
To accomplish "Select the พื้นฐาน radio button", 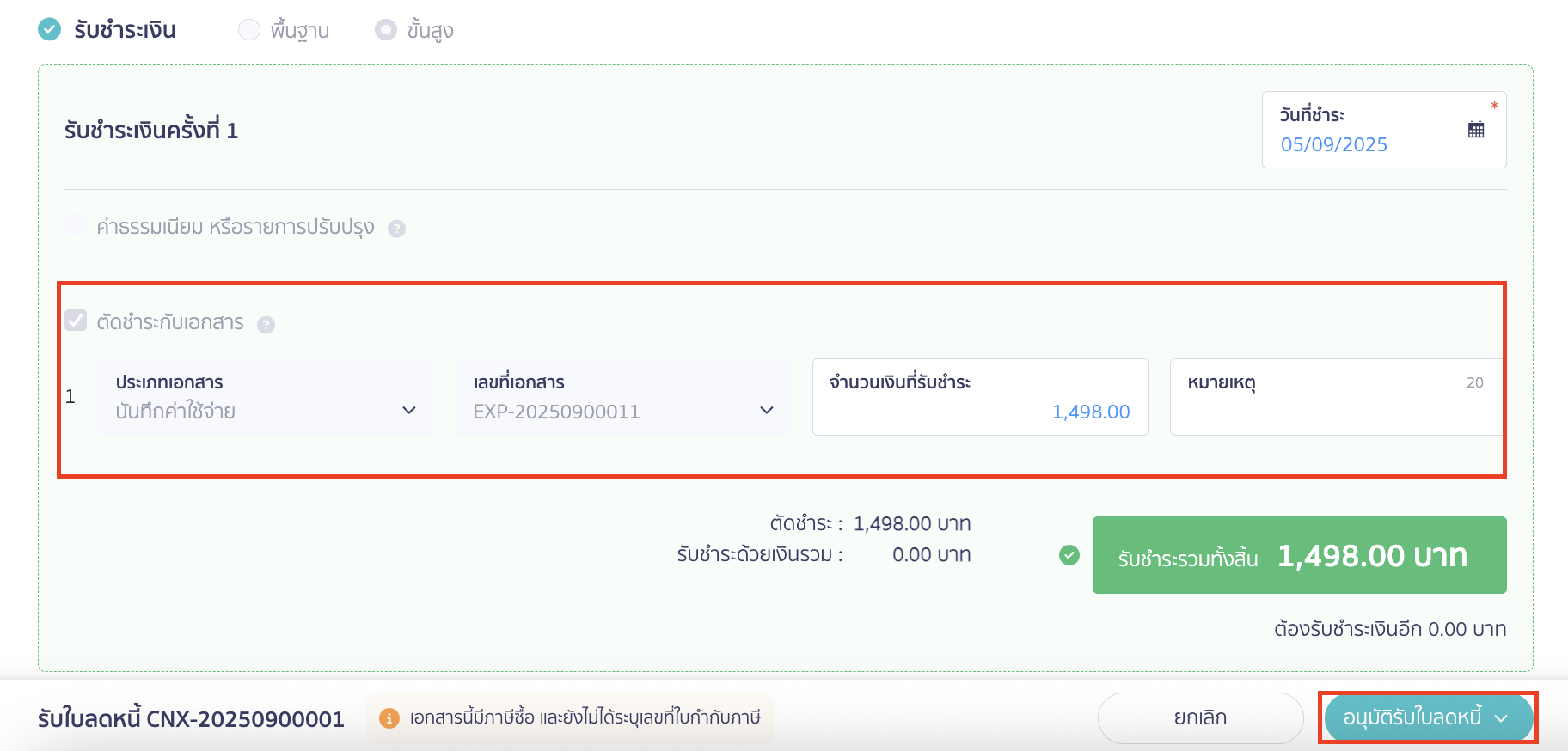I will point(249,28).
